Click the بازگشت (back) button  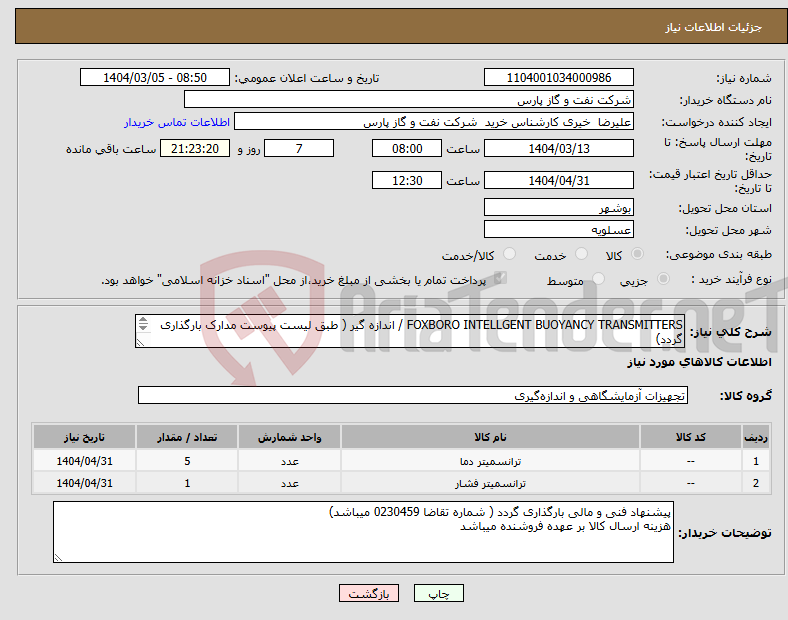[x=369, y=593]
